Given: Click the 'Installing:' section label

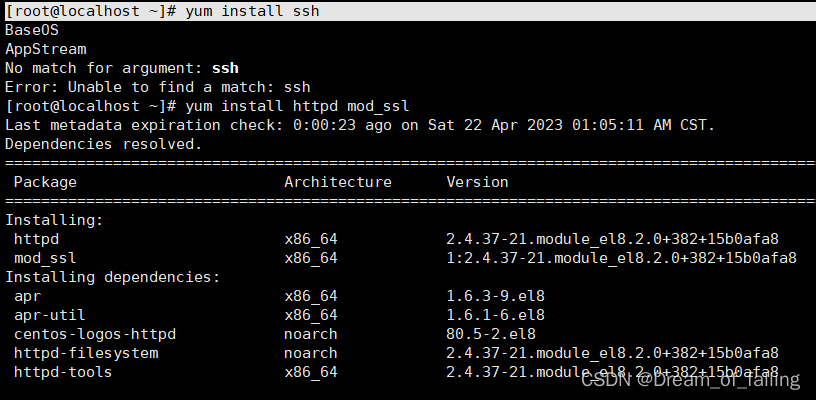Looking at the screenshot, I should [x=55, y=220].
